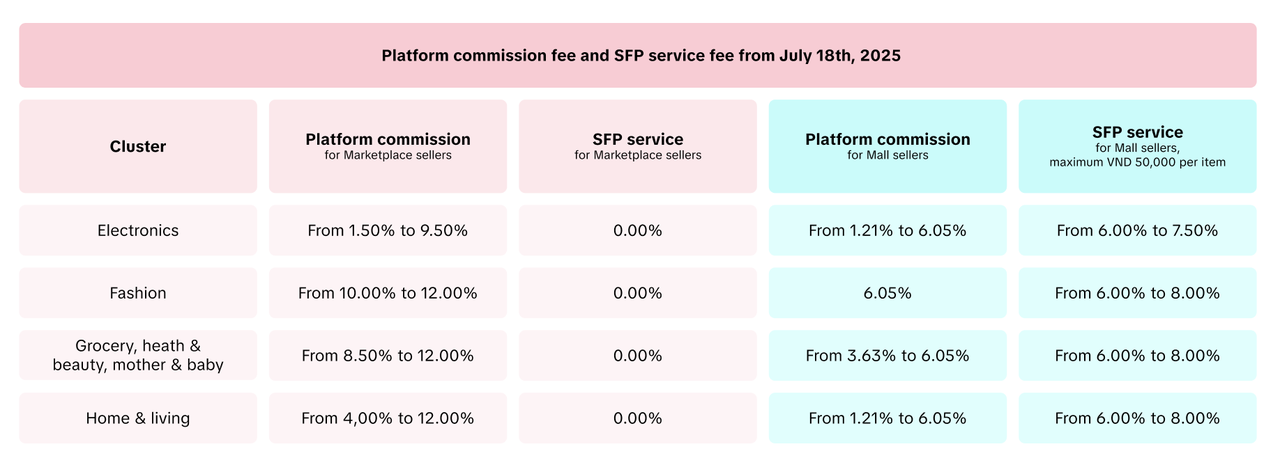
Task: Click the 'From 6.00% to 7.50%' cell
Action: [x=1137, y=230]
